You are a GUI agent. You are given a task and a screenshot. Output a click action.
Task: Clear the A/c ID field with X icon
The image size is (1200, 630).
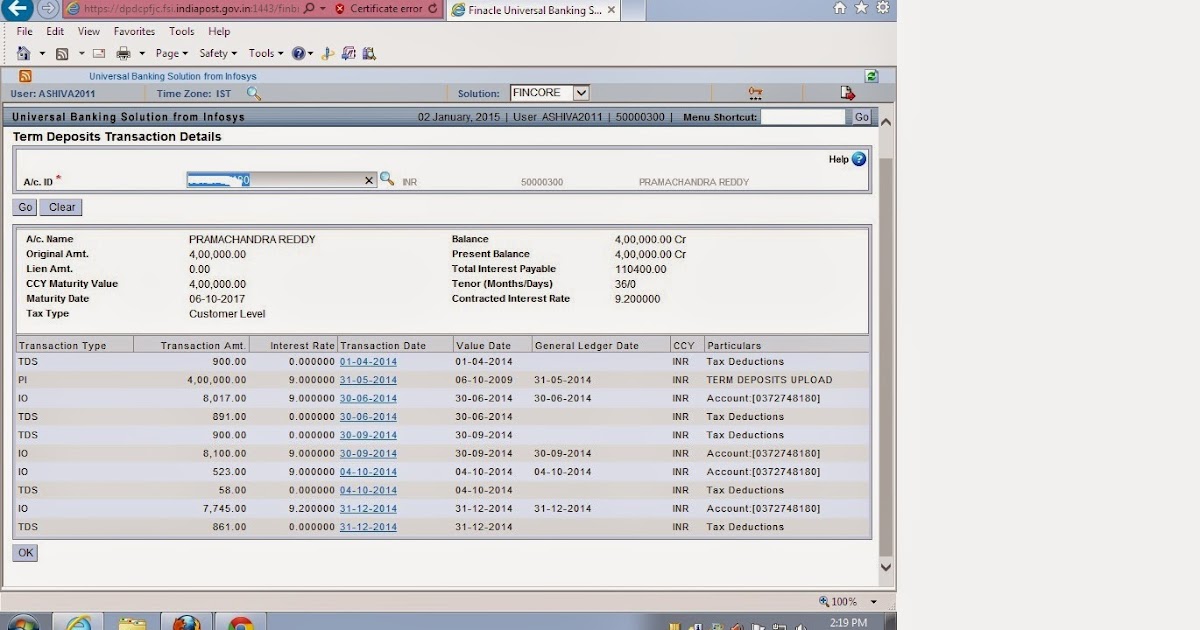click(369, 181)
